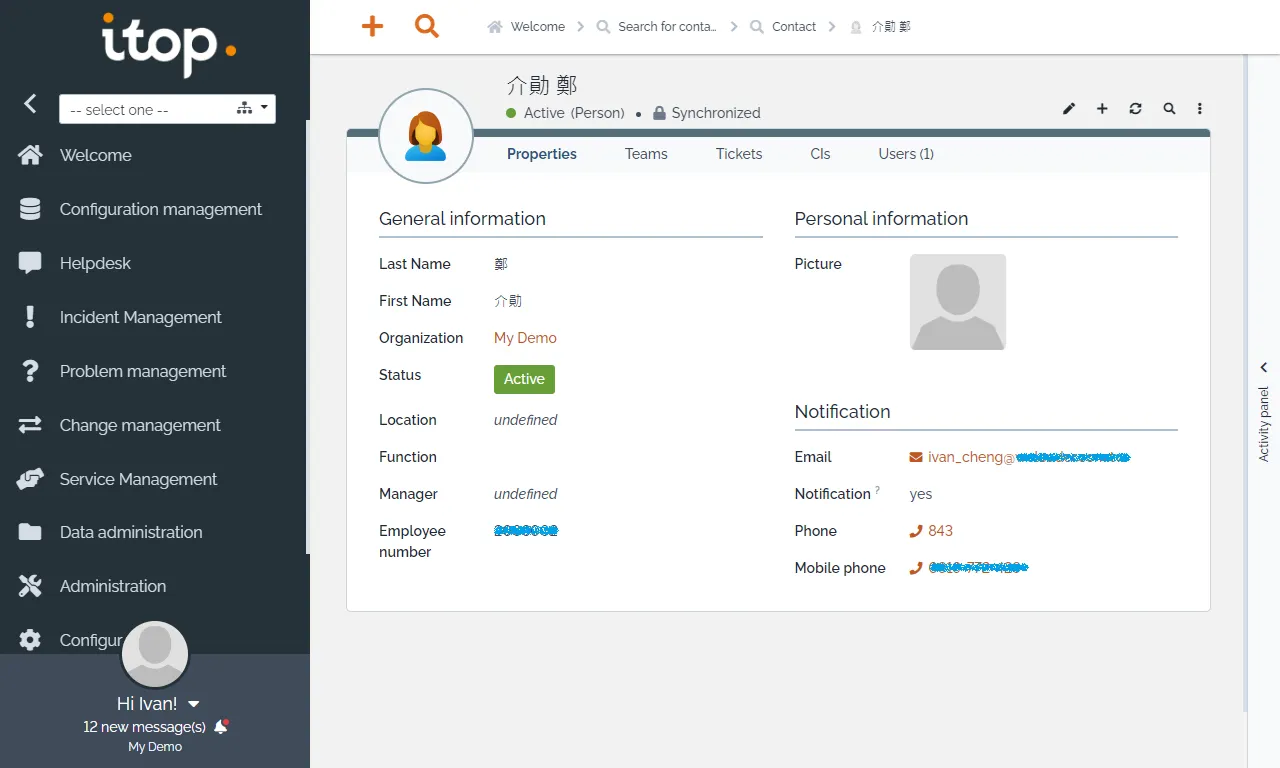Viewport: 1280px width, 768px height.
Task: Switch to the Properties tab
Action: click(542, 154)
